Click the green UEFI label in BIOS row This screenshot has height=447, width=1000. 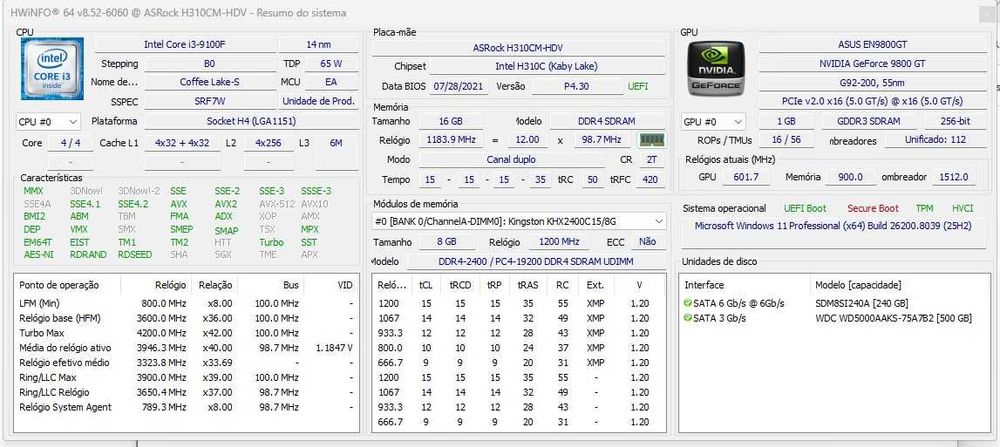638,86
